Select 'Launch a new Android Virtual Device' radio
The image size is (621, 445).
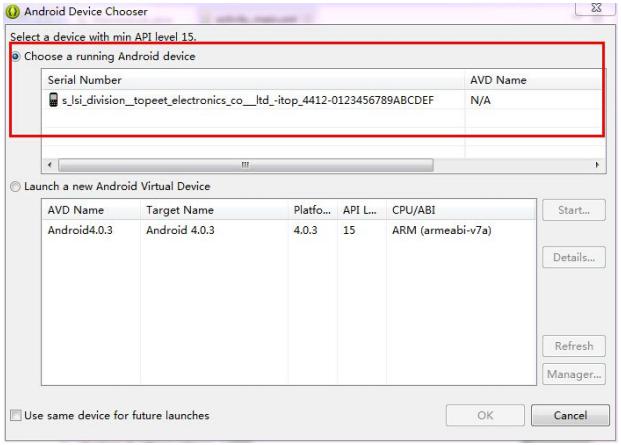[x=15, y=186]
